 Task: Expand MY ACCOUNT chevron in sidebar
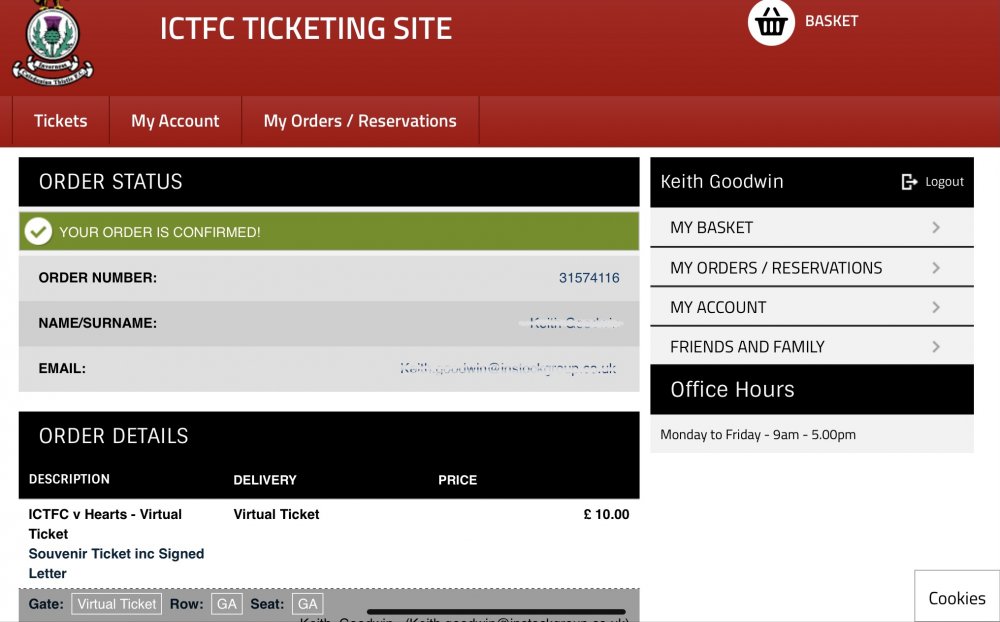(x=936, y=307)
